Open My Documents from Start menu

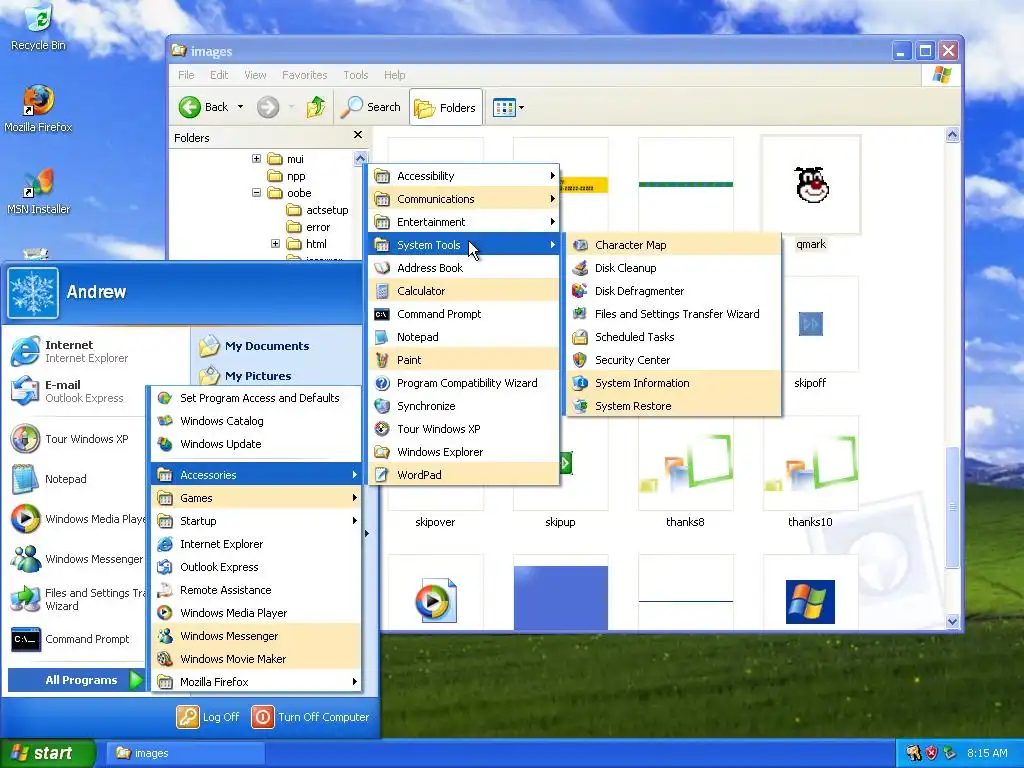click(x=255, y=346)
